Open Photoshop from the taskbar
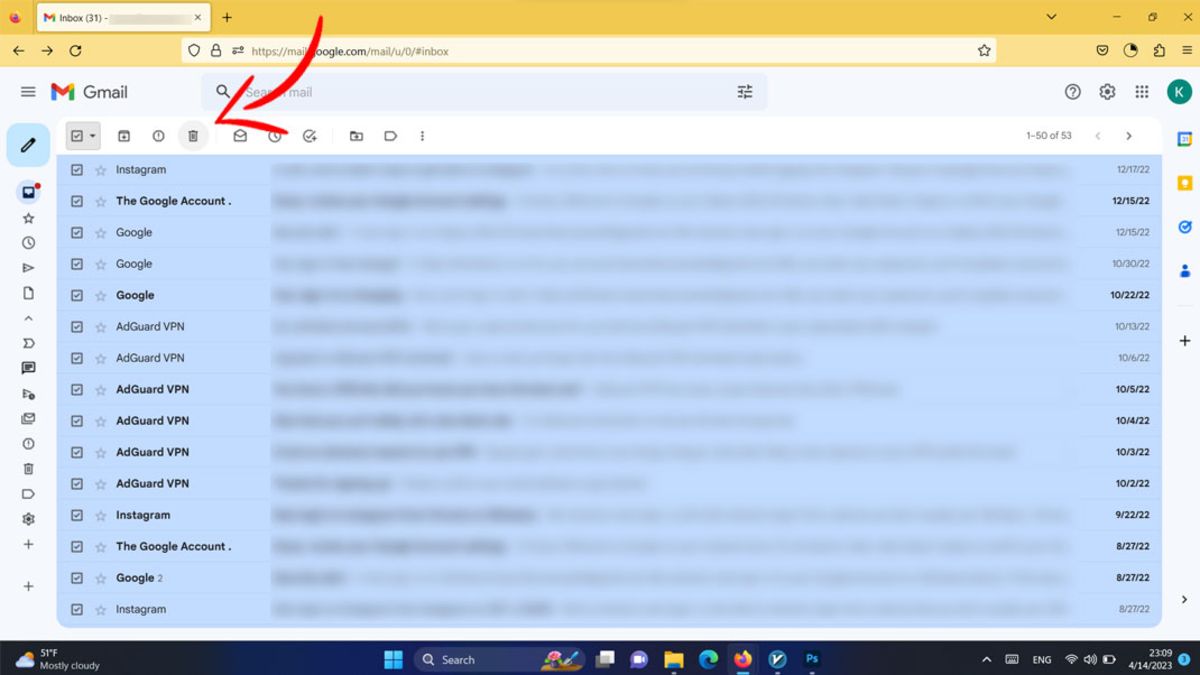The image size is (1200, 675). 812,660
